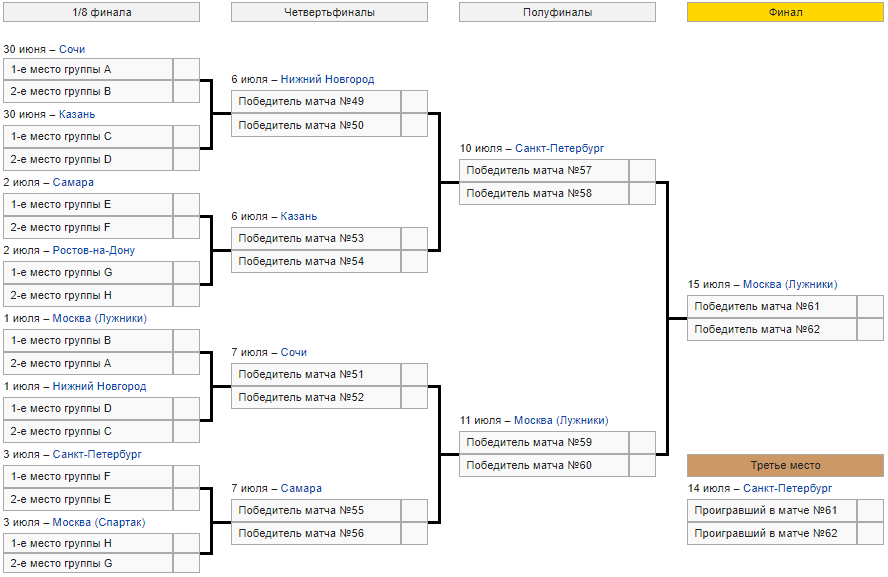Image resolution: width=888 pixels, height=577 pixels.
Task: Open the Москва (Спартак) link
Action: point(99,522)
